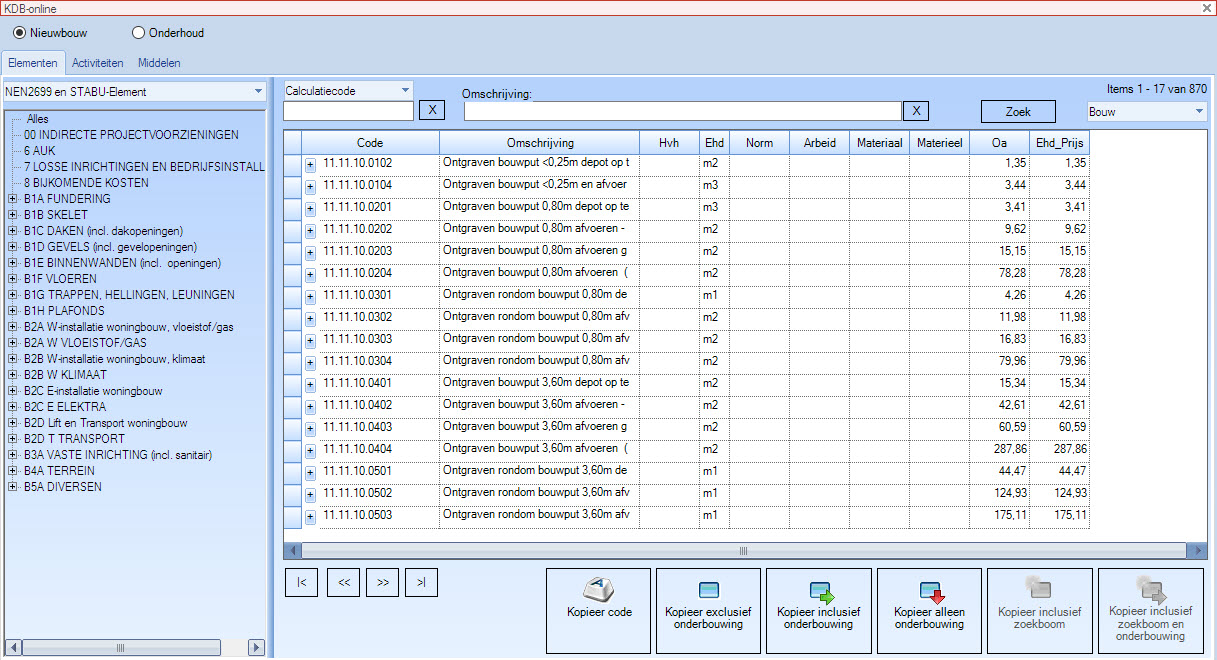Click Kopieer exclusief onderbouwing button
Screen dimensions: 1217x660
(x=708, y=611)
